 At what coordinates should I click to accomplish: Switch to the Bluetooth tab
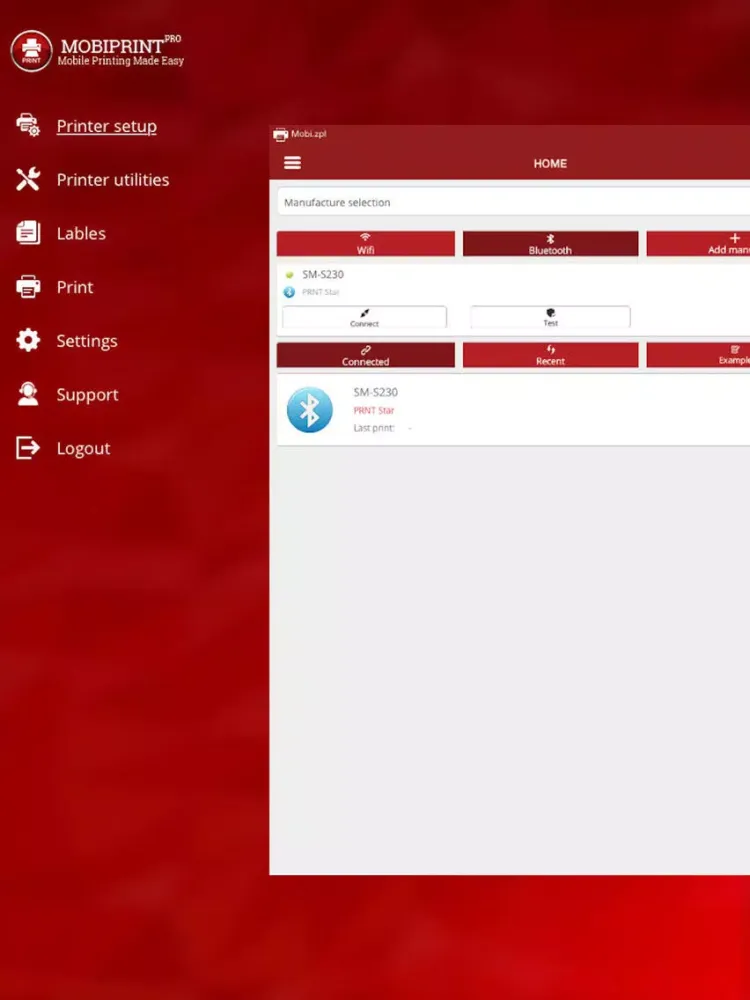[x=550, y=244]
